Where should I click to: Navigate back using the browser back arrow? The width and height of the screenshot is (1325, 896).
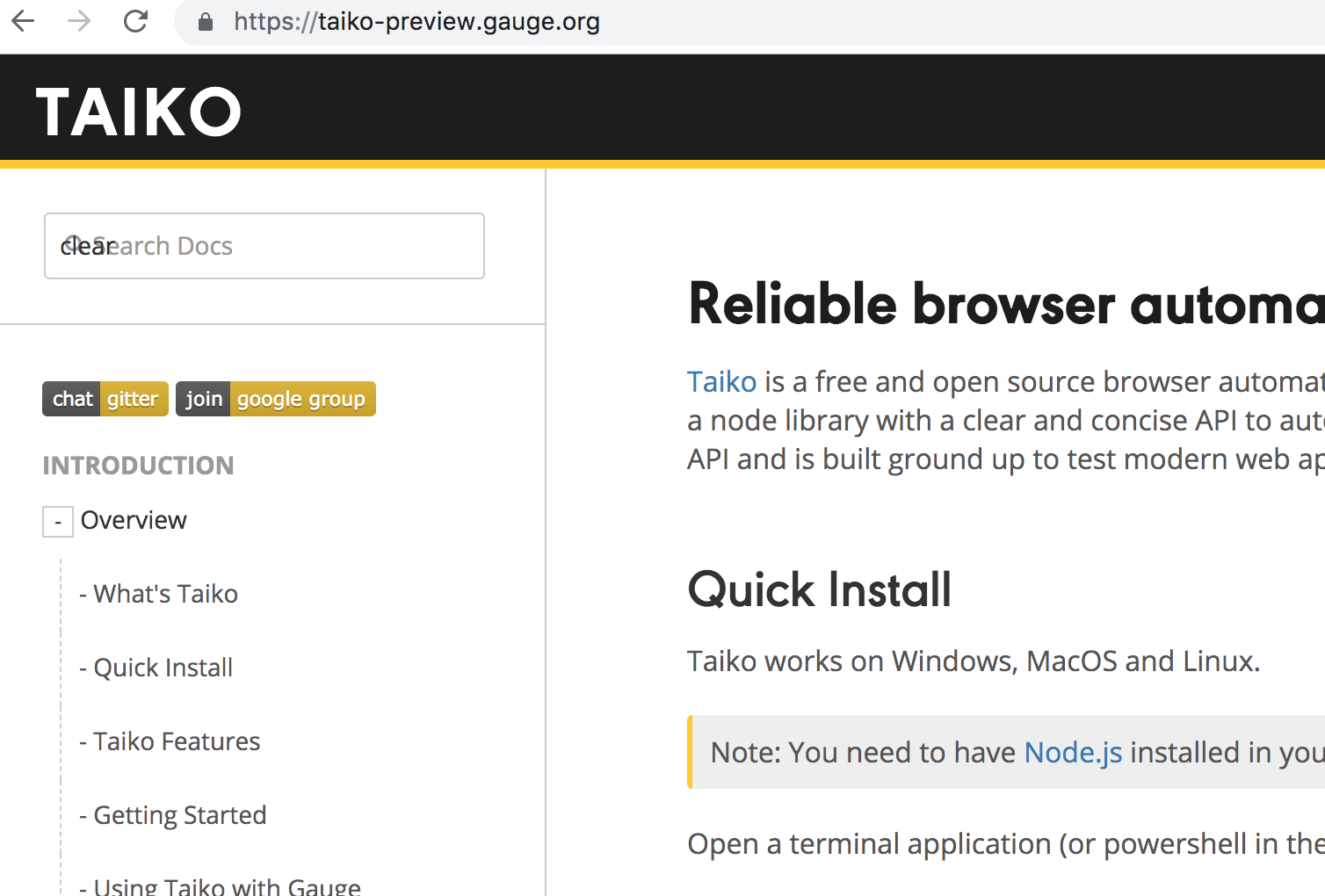coord(23,21)
